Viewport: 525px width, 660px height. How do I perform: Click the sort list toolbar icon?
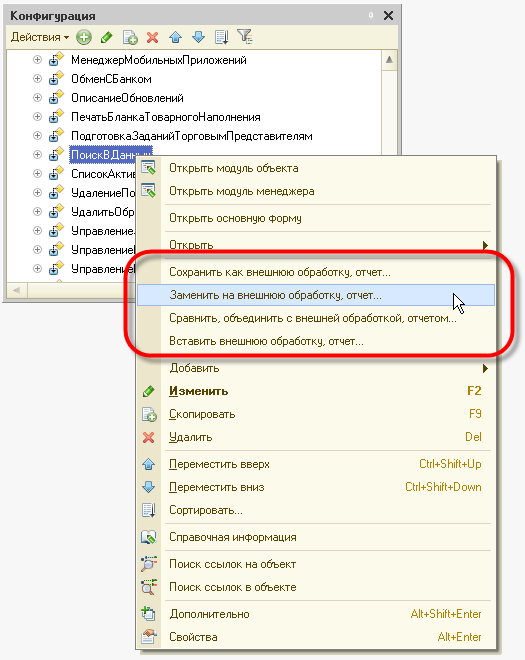[x=221, y=37]
